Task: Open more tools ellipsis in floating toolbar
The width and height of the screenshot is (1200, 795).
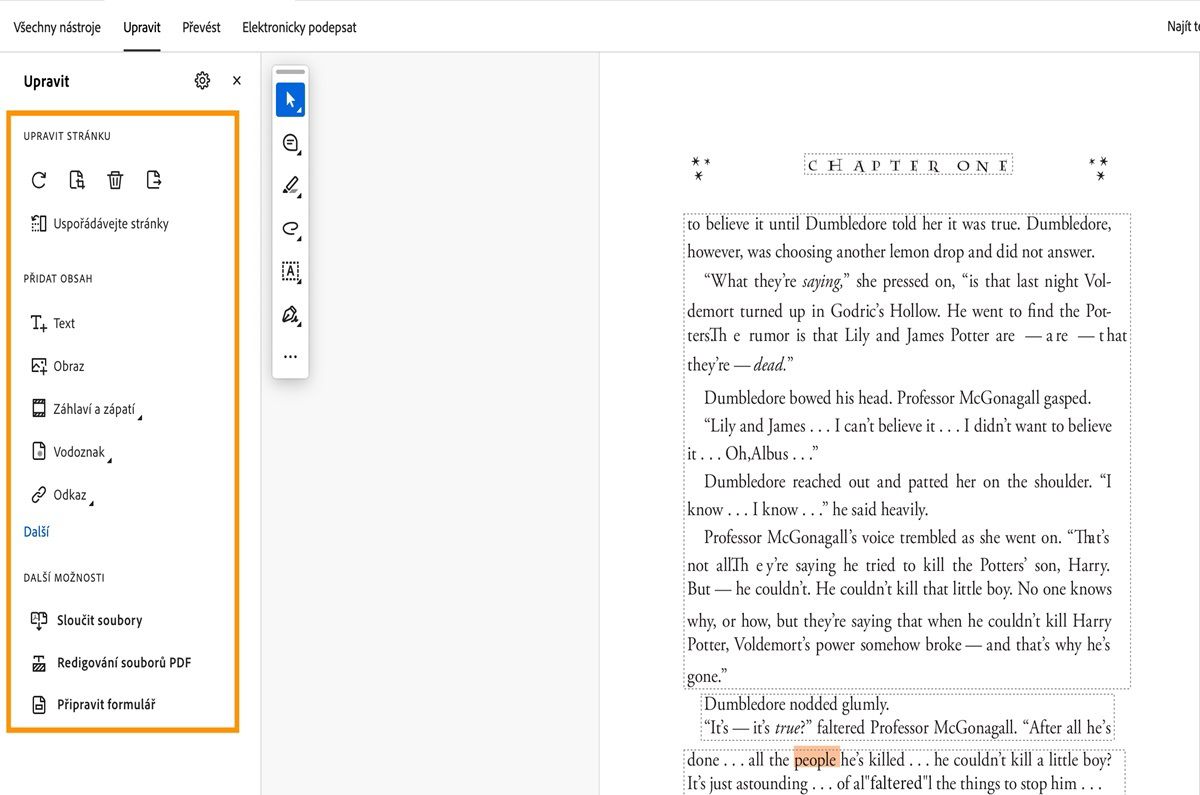Action: click(290, 356)
